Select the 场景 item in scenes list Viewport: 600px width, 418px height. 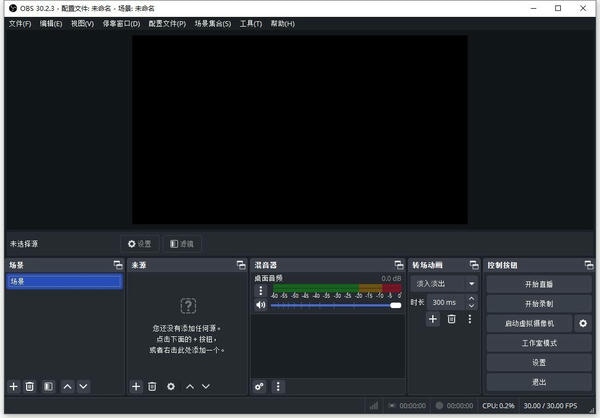click(x=64, y=281)
